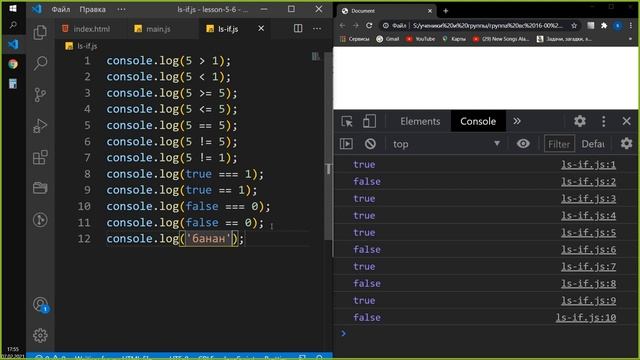Show the console sidebar
Screen dimensions: 640x360
[x=346, y=144]
